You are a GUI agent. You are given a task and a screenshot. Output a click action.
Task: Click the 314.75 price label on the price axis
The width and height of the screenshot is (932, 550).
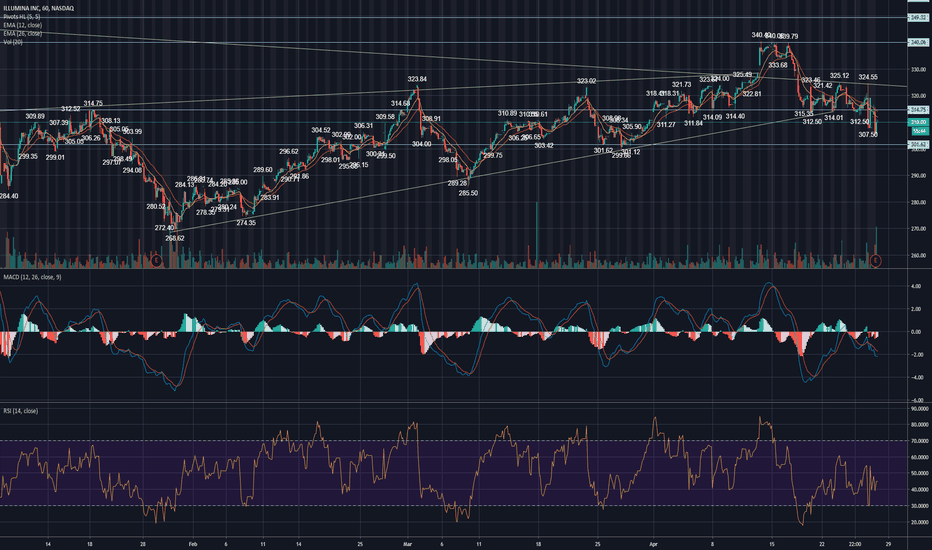click(918, 110)
